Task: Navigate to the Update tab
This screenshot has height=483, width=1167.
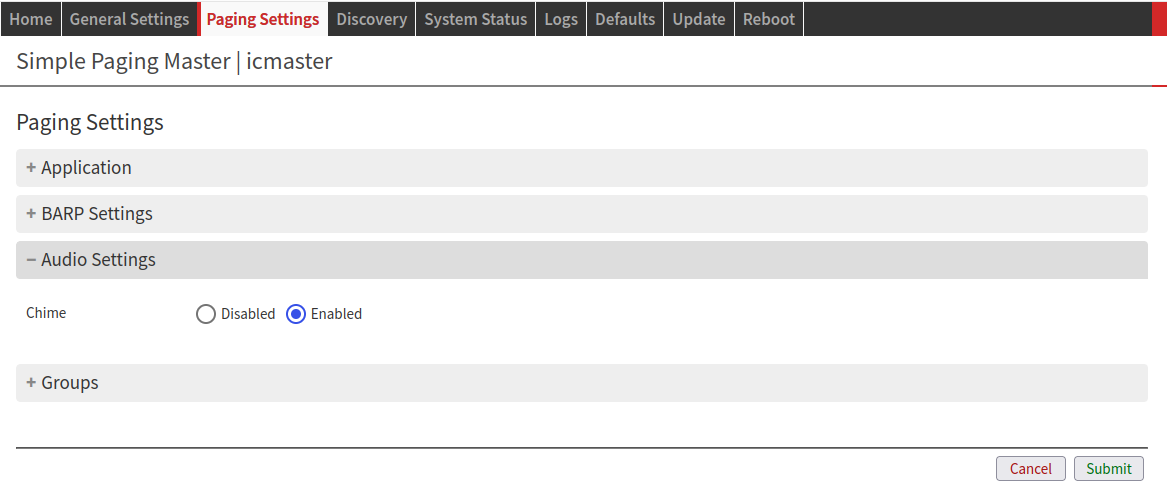Action: [x=698, y=19]
